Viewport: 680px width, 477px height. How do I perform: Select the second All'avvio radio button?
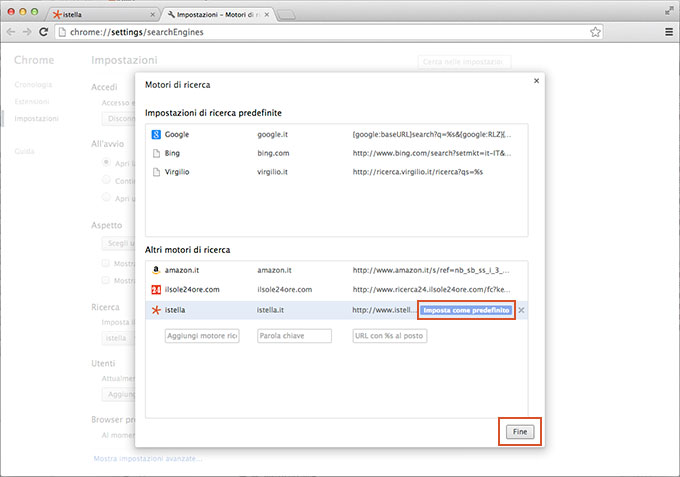pos(106,179)
